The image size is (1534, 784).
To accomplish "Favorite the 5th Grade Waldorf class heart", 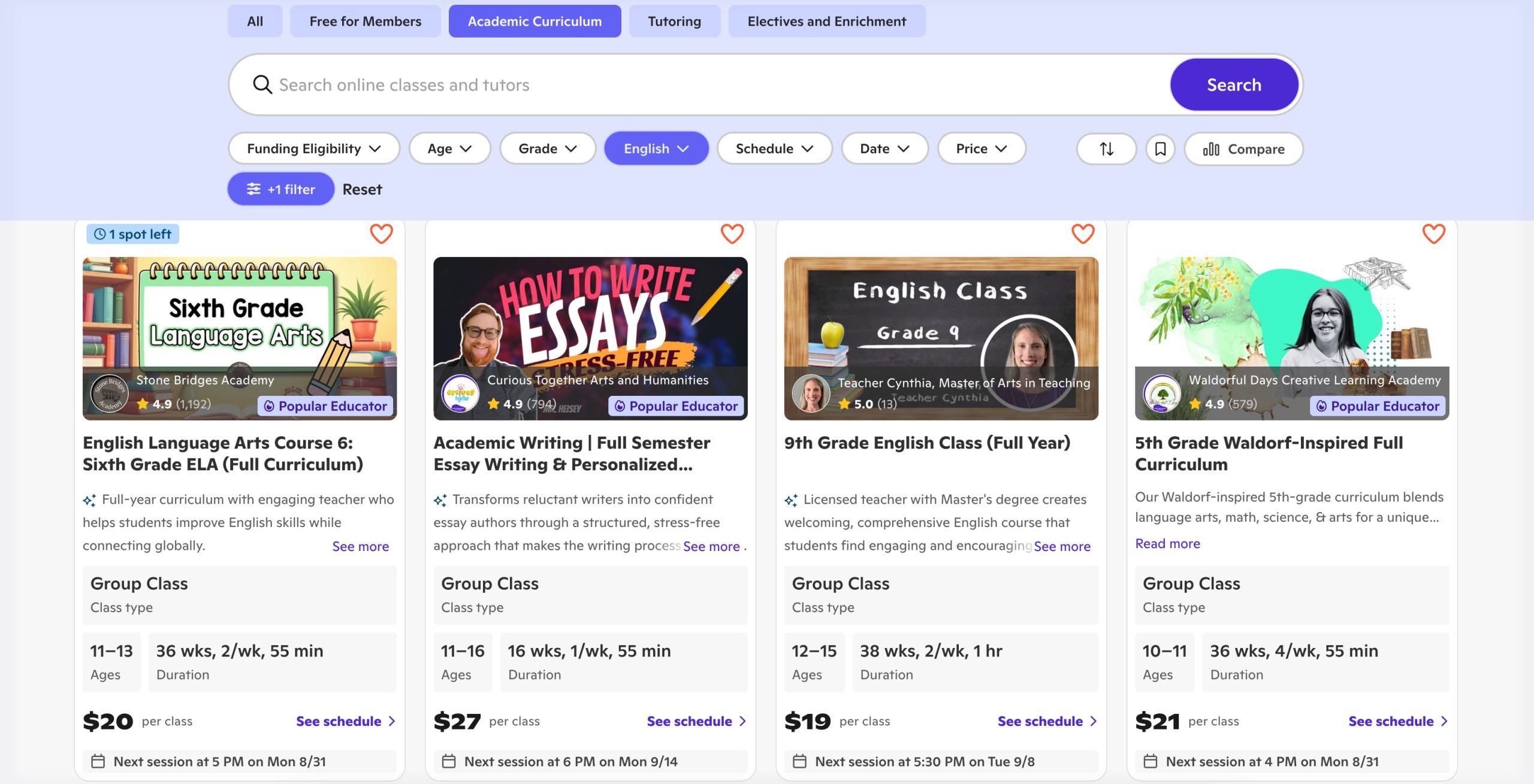I will [x=1433, y=234].
